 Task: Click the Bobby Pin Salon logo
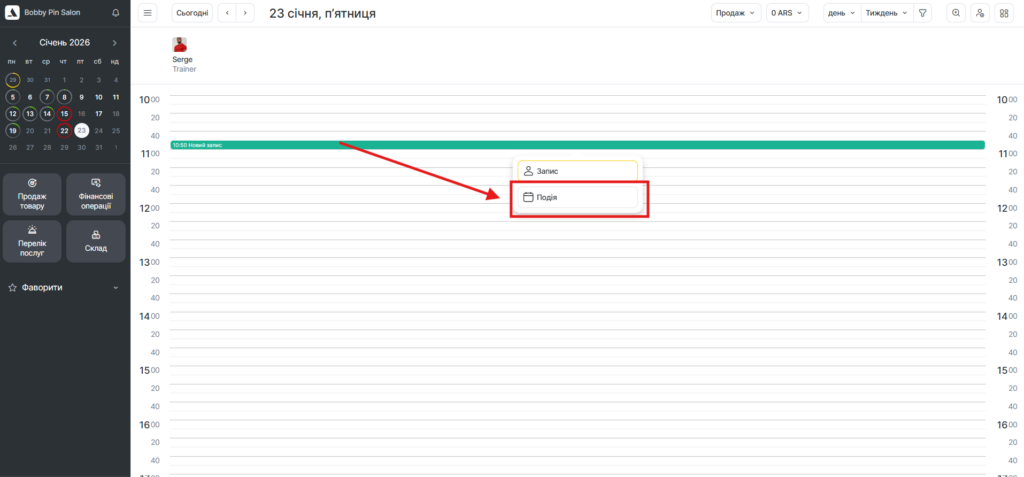point(13,13)
